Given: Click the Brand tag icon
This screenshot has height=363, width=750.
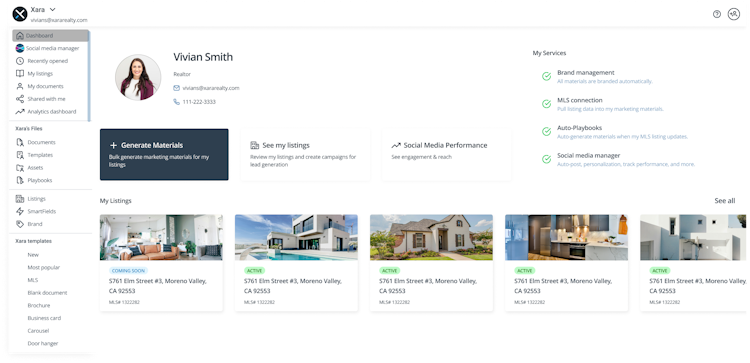Looking at the screenshot, I should 20,224.
